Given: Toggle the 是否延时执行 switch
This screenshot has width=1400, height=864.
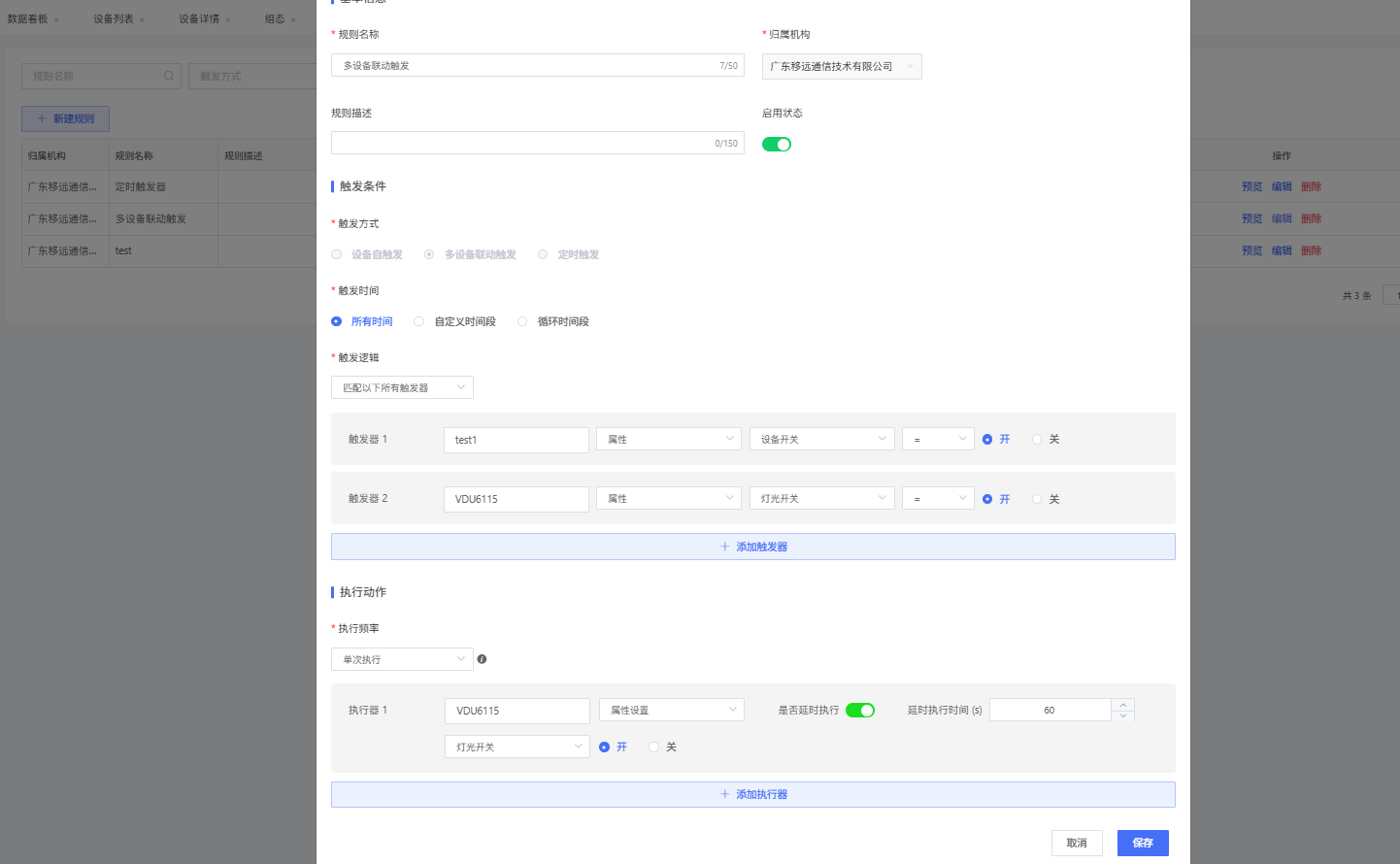Looking at the screenshot, I should pos(859,711).
